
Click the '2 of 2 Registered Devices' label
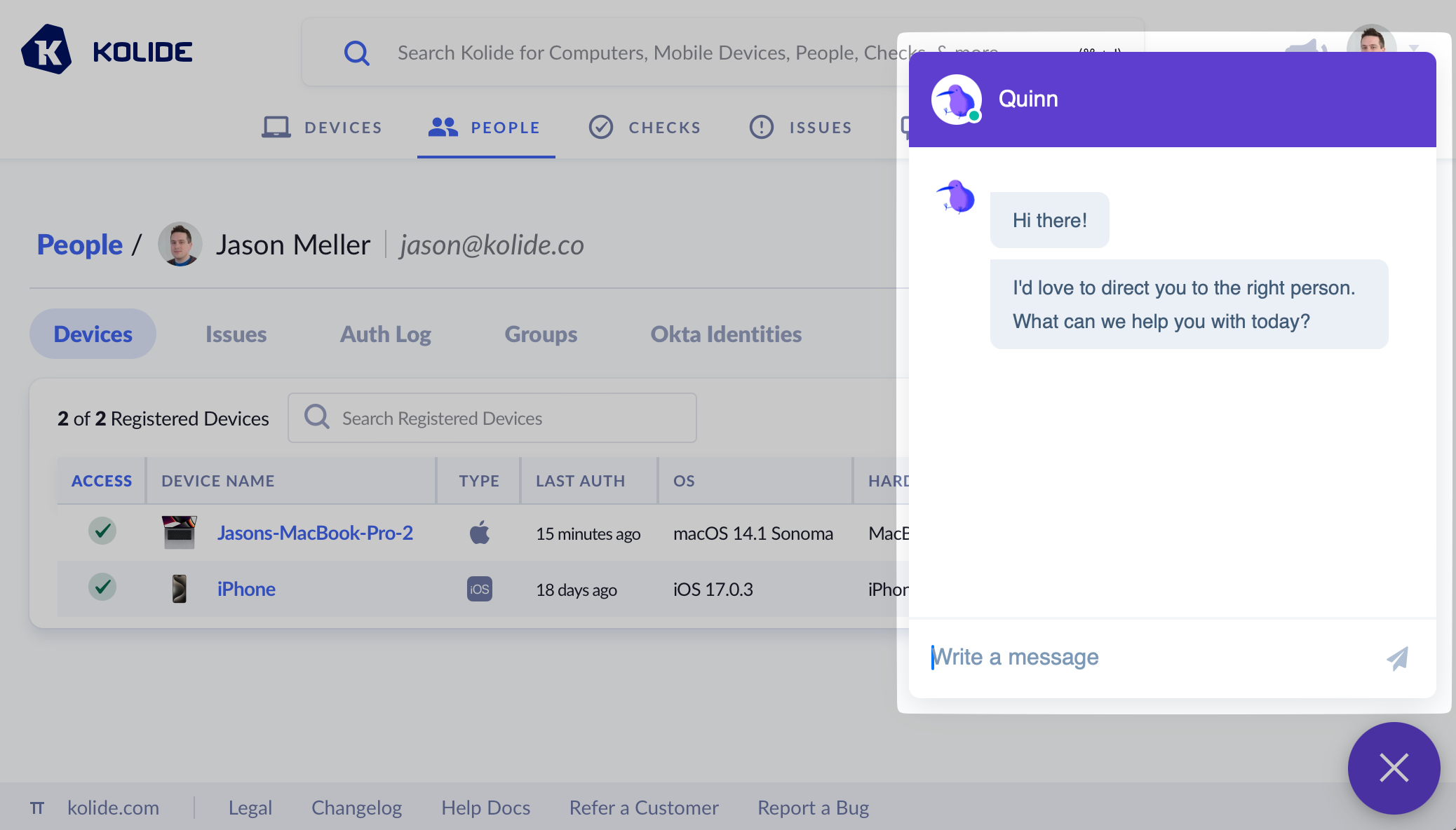(163, 418)
